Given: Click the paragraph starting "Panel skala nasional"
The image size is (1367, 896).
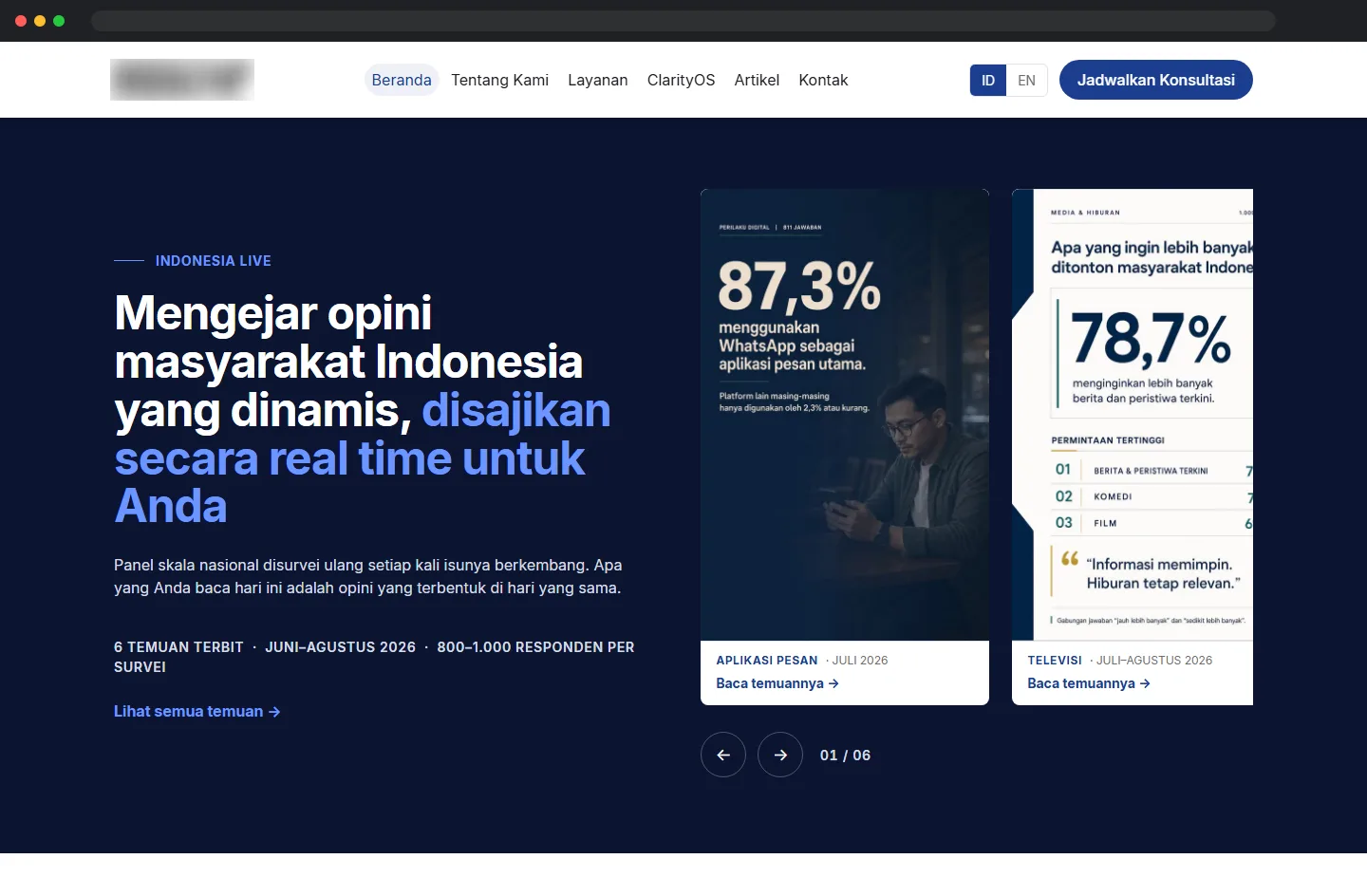Looking at the screenshot, I should [x=368, y=576].
